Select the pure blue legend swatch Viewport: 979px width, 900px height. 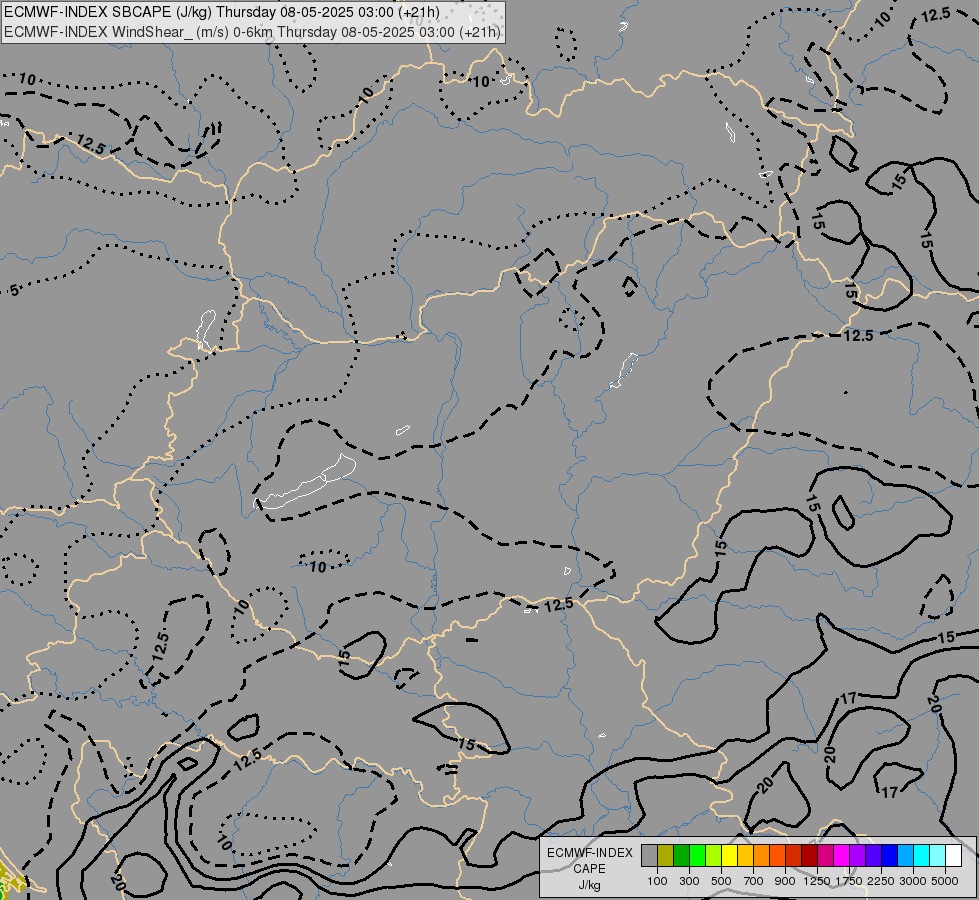coord(890,856)
